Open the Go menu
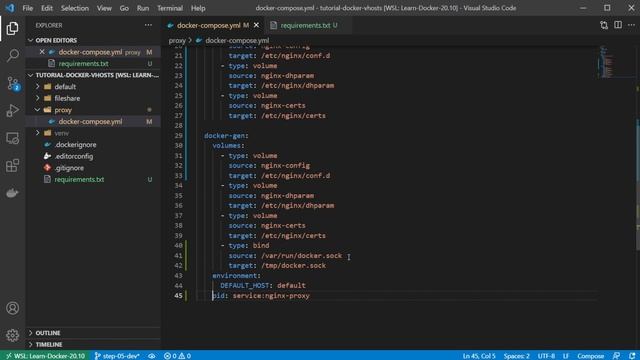640x360 pixels. tap(124, 8)
